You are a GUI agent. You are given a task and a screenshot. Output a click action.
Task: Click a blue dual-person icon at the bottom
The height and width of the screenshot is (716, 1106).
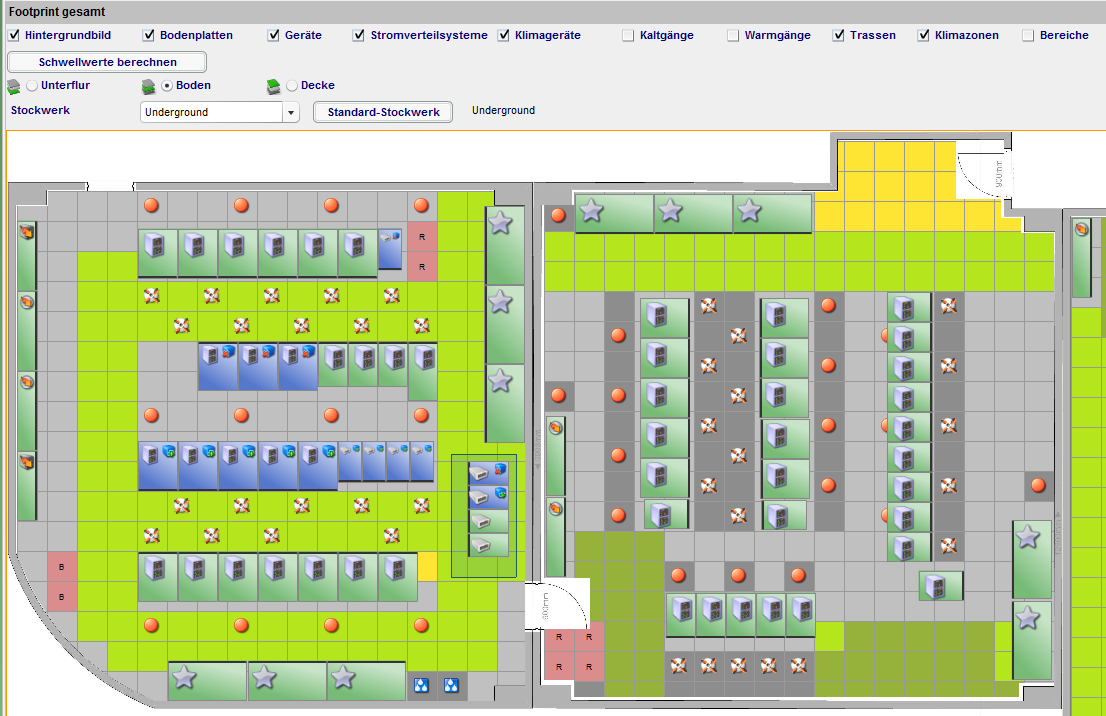click(x=421, y=684)
